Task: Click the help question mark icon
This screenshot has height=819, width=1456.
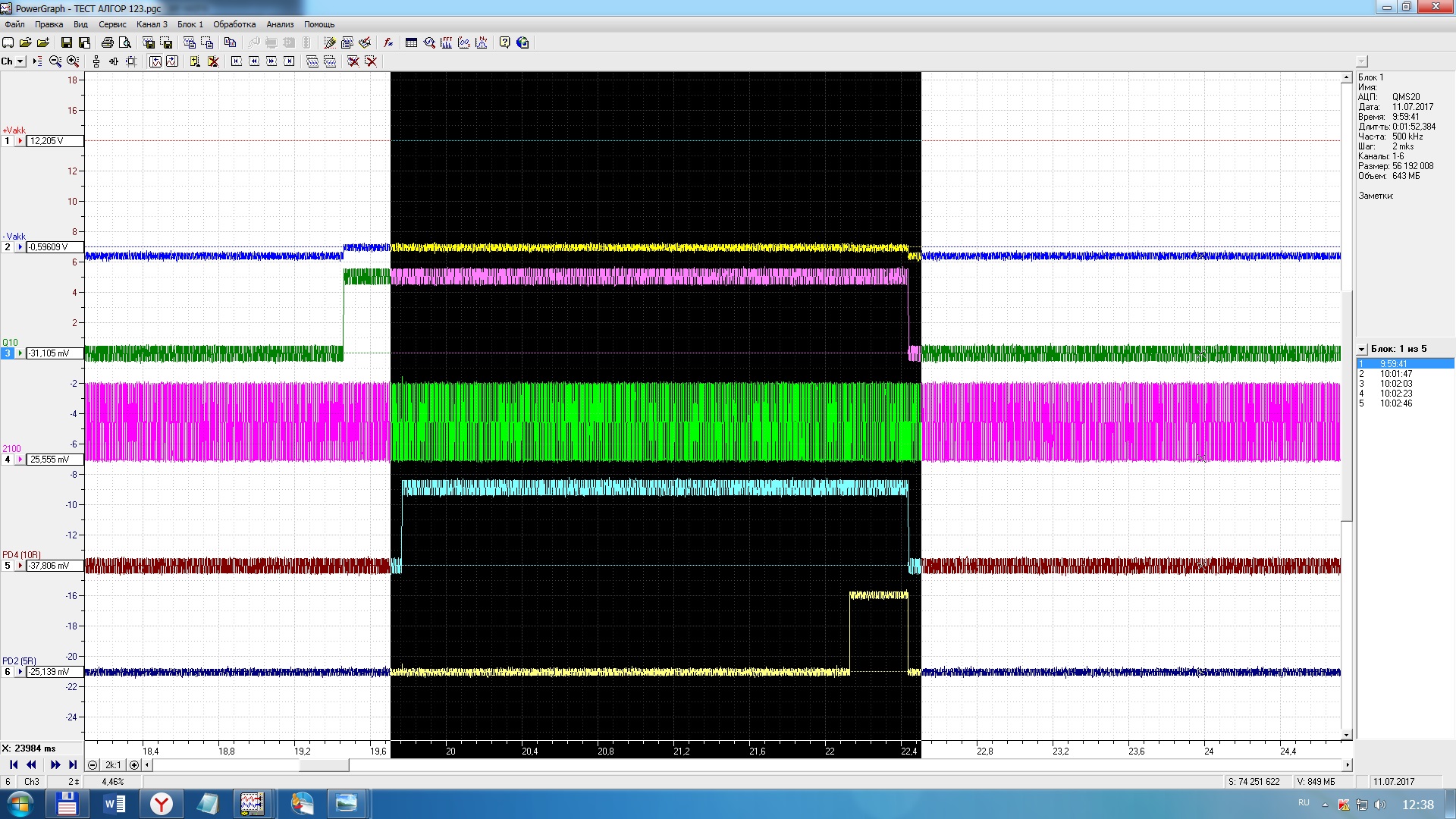Action: click(x=504, y=42)
